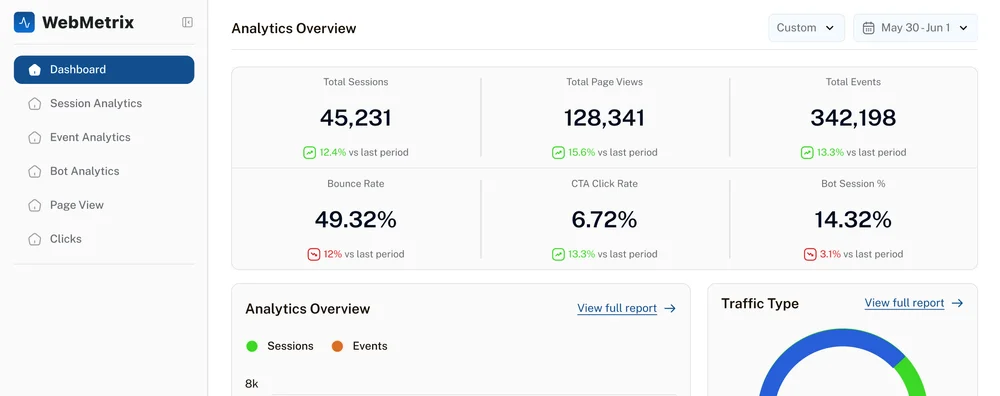Click the Bot Session % metric label
Screen dimensions: 1000x396
853,184
